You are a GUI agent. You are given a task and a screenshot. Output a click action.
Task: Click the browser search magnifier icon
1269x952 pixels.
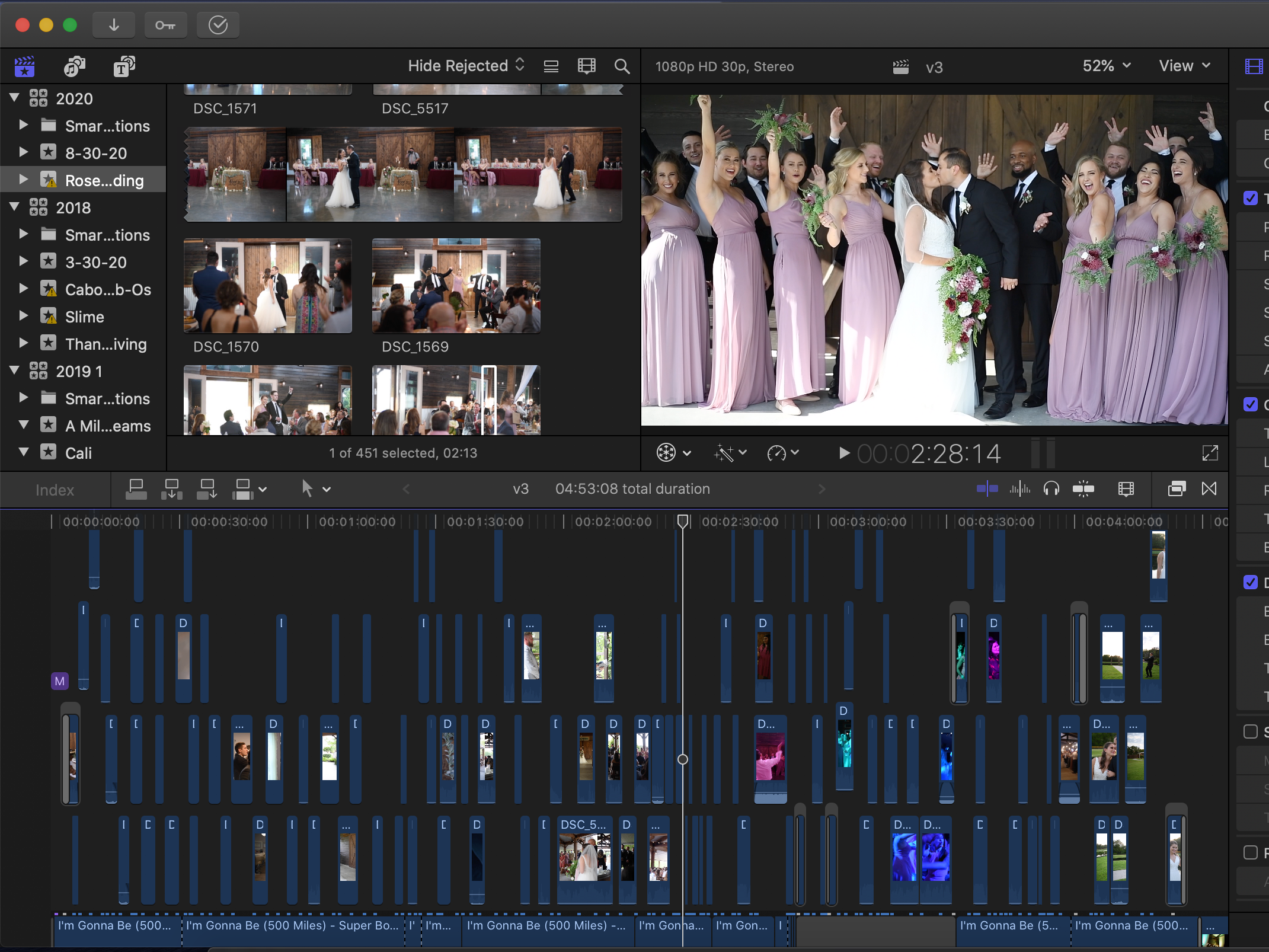point(622,66)
